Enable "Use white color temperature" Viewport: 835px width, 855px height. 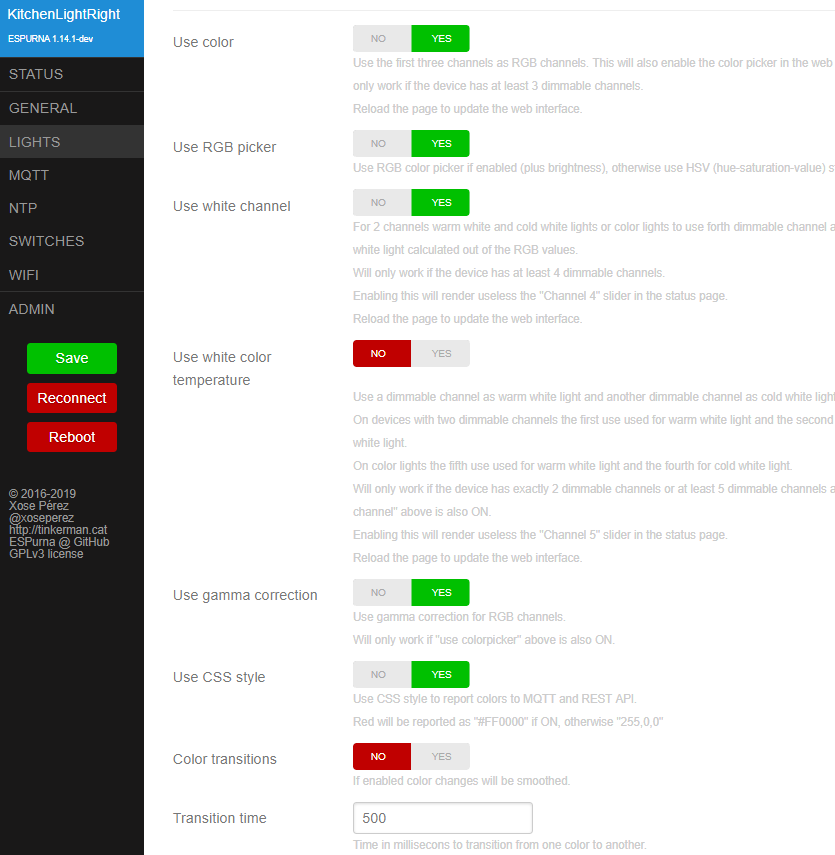point(440,353)
